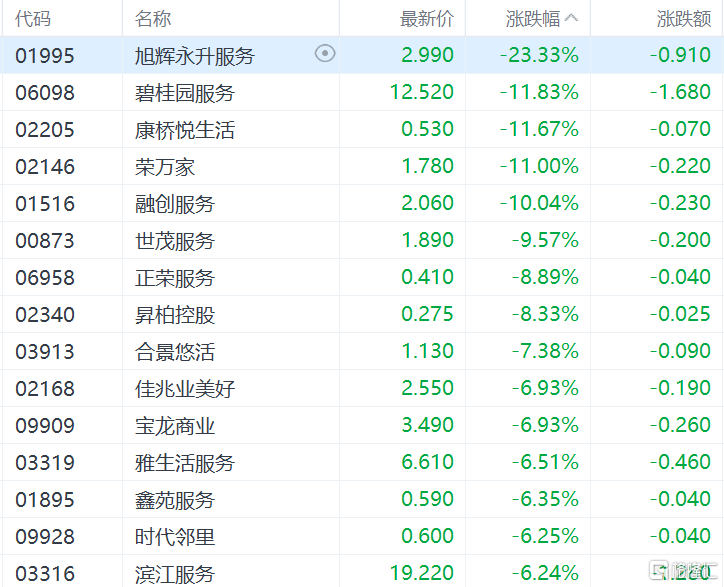Click price 2.550 of 佳兆业美好
Viewport: 724px width, 587px height.
coord(428,387)
